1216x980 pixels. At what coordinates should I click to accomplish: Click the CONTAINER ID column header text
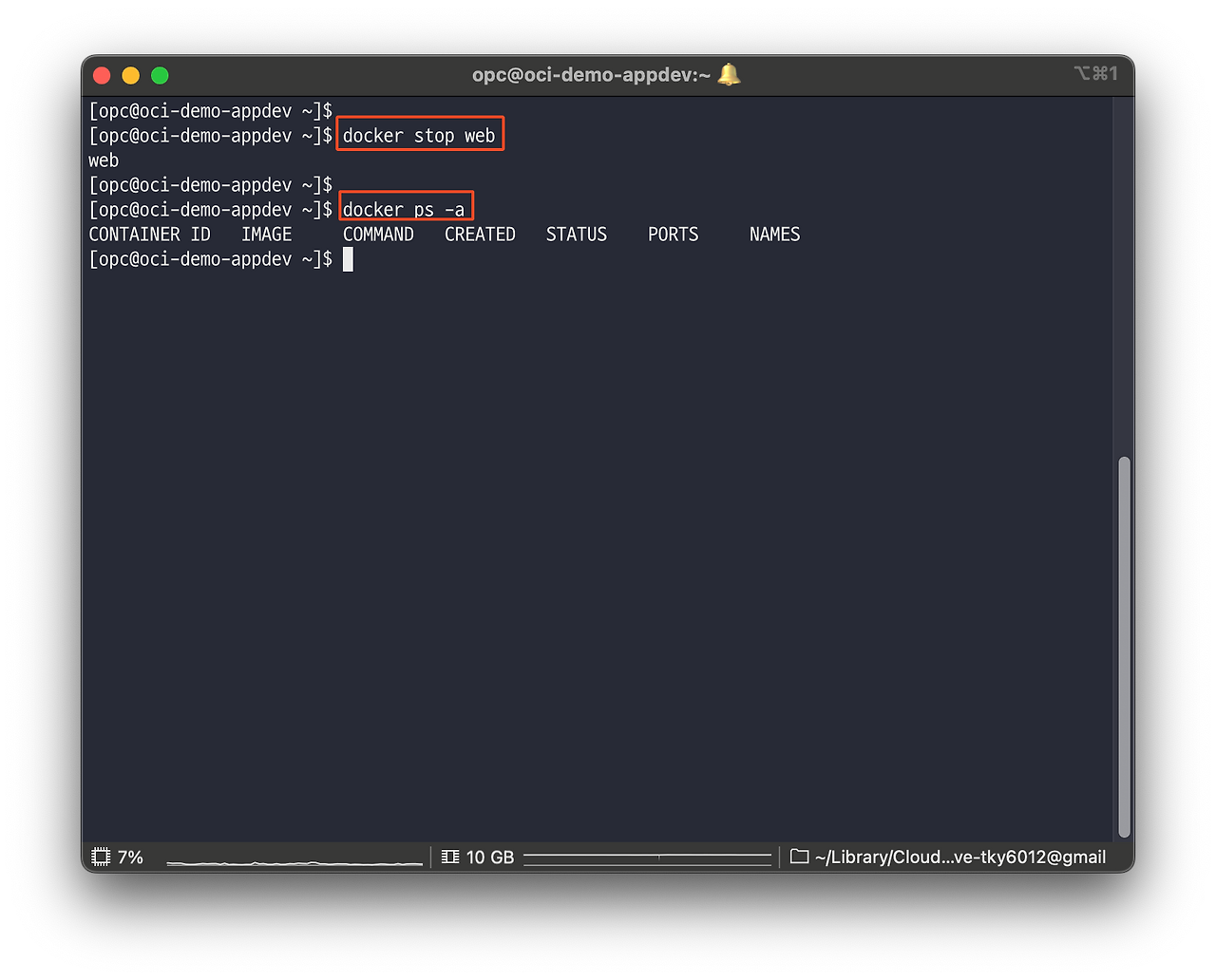tap(149, 235)
